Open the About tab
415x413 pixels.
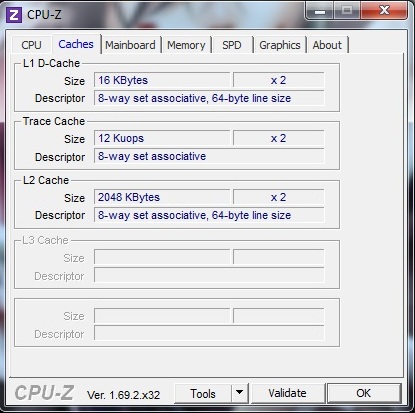pyautogui.click(x=327, y=45)
